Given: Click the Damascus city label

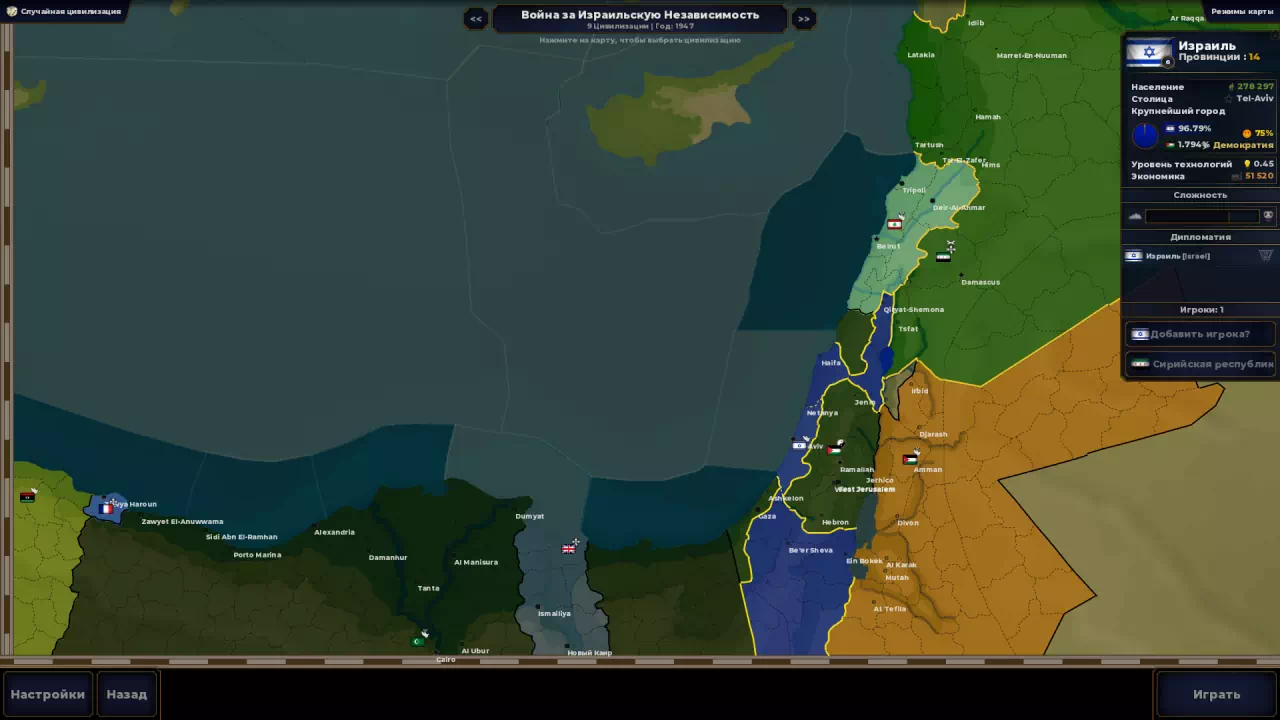Looking at the screenshot, I should tap(980, 282).
